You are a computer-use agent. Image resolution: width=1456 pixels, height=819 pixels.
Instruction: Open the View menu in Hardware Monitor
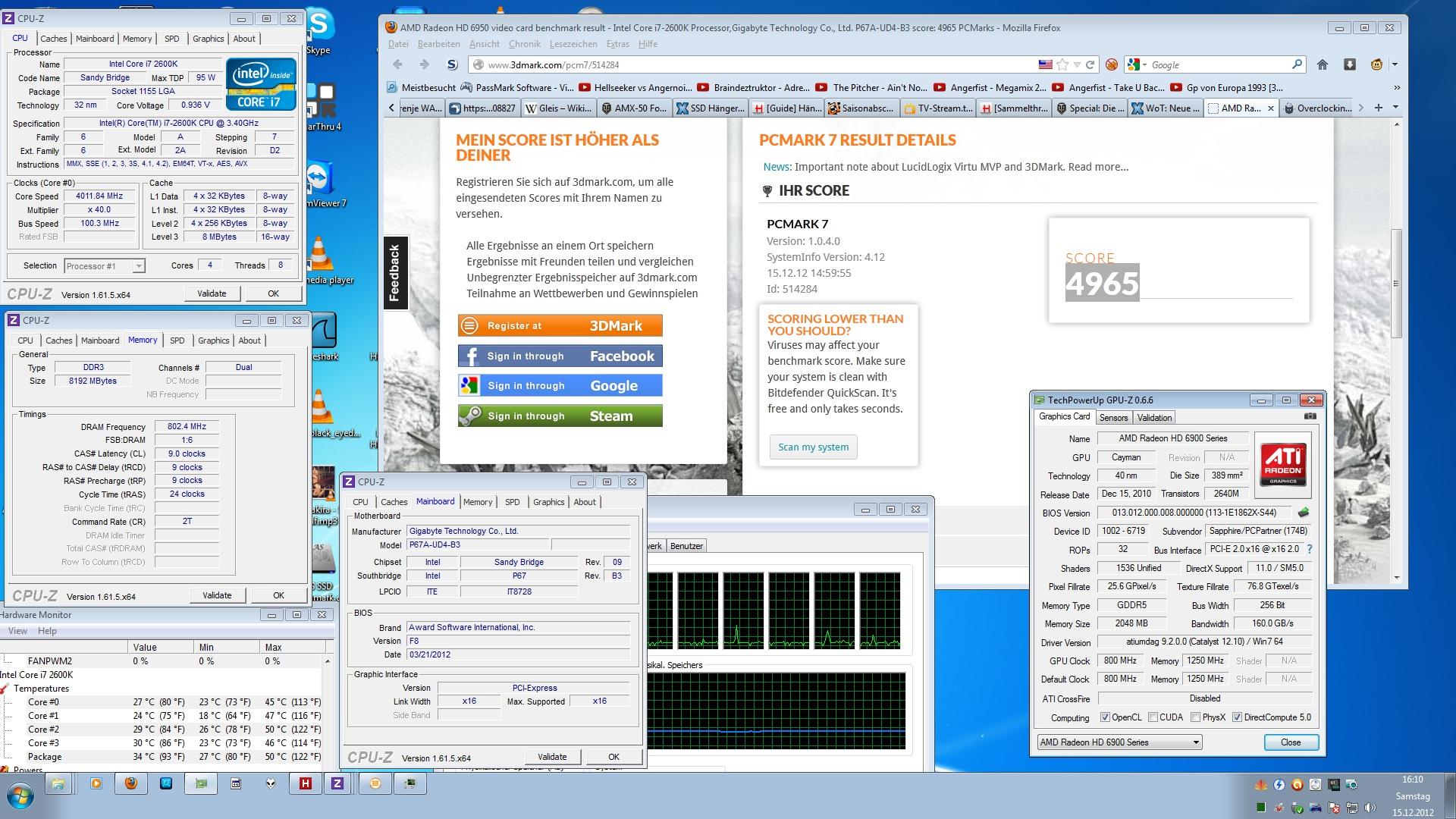[17, 631]
